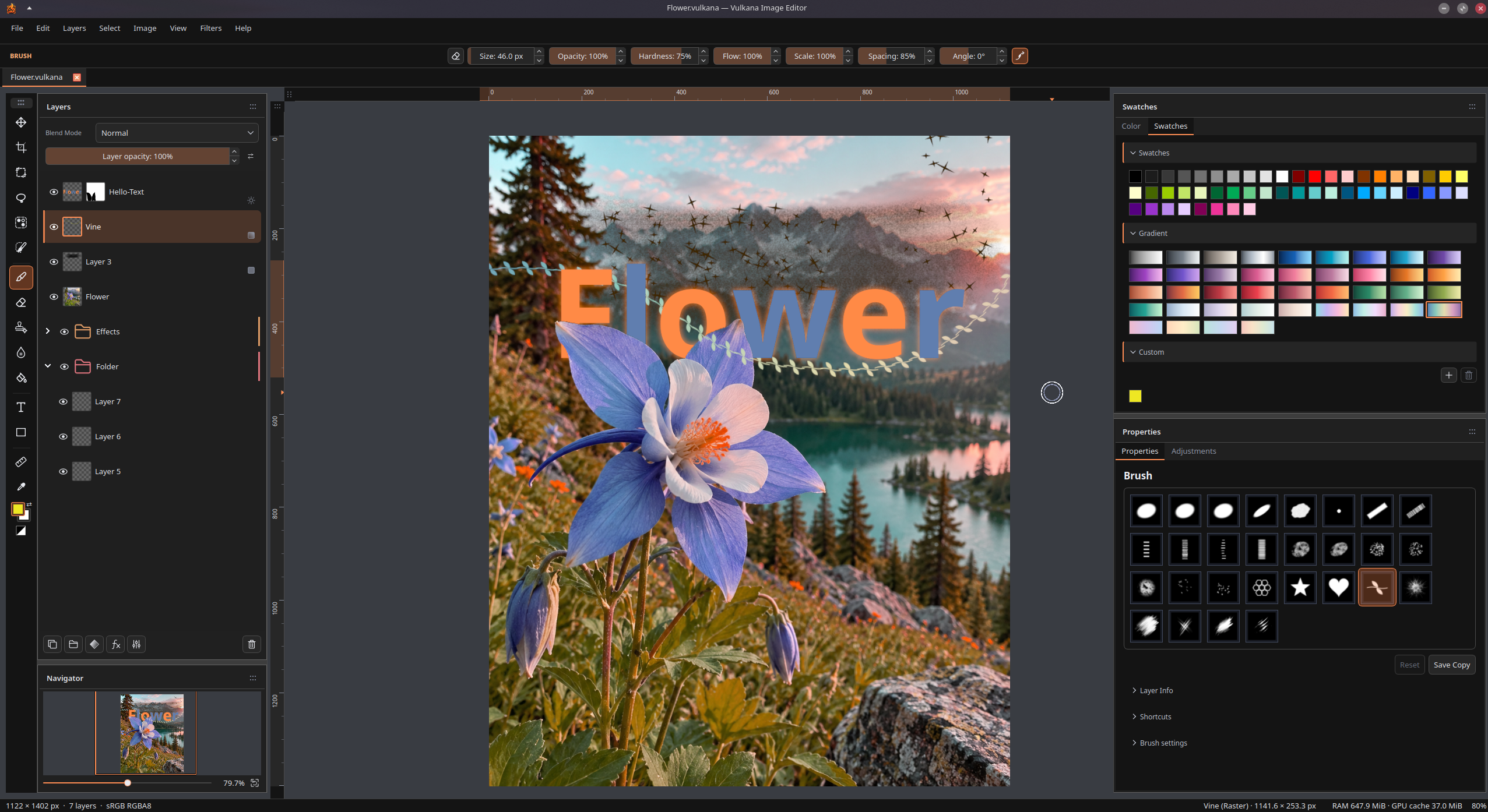Open the Filters menu

click(210, 28)
